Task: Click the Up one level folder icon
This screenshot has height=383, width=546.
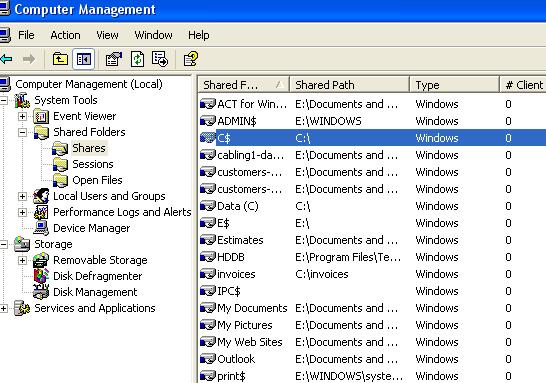Action: [x=60, y=59]
